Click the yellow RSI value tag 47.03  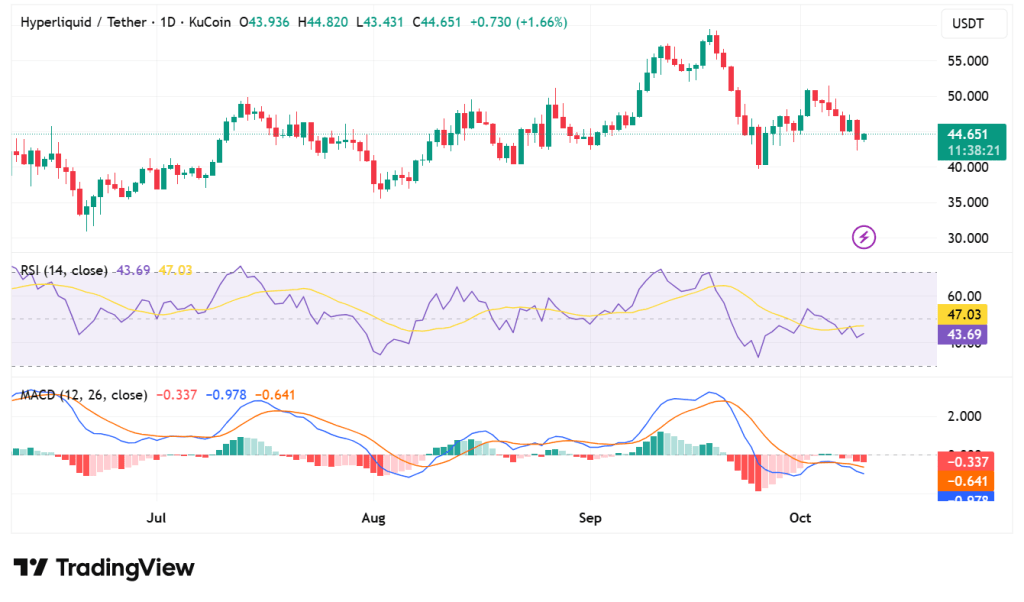click(x=963, y=315)
